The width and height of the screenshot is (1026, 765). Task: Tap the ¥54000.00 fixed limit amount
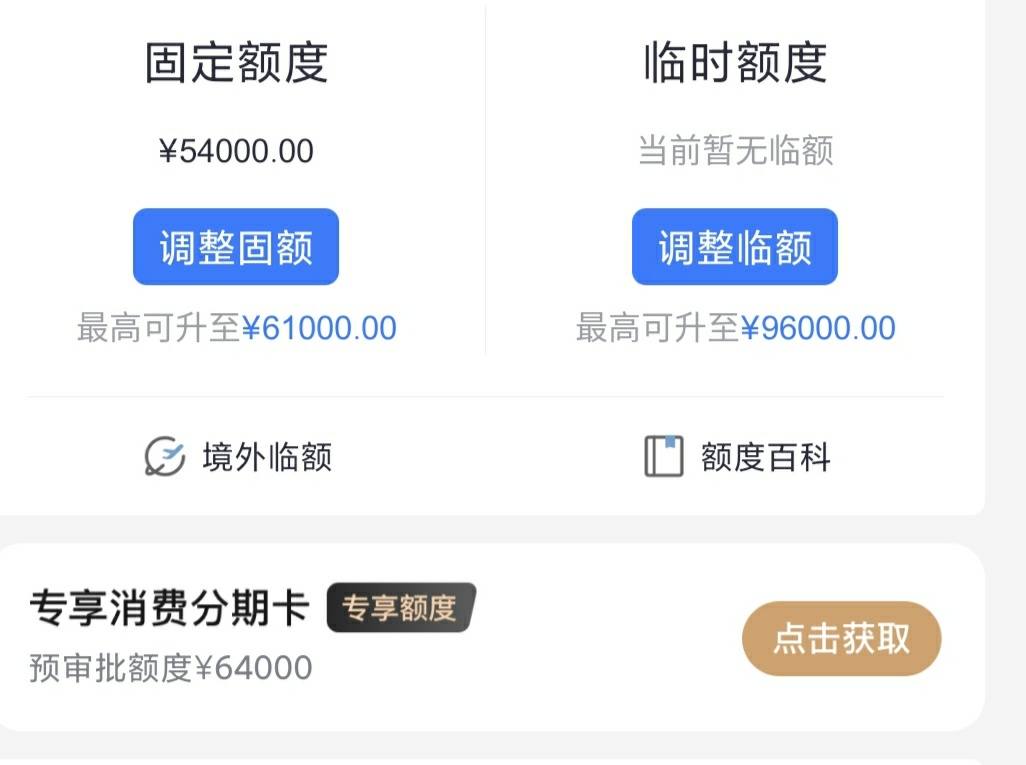[236, 151]
